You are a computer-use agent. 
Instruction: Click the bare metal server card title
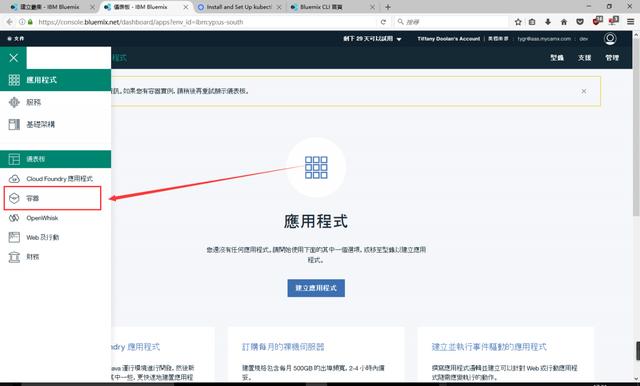[x=283, y=347]
